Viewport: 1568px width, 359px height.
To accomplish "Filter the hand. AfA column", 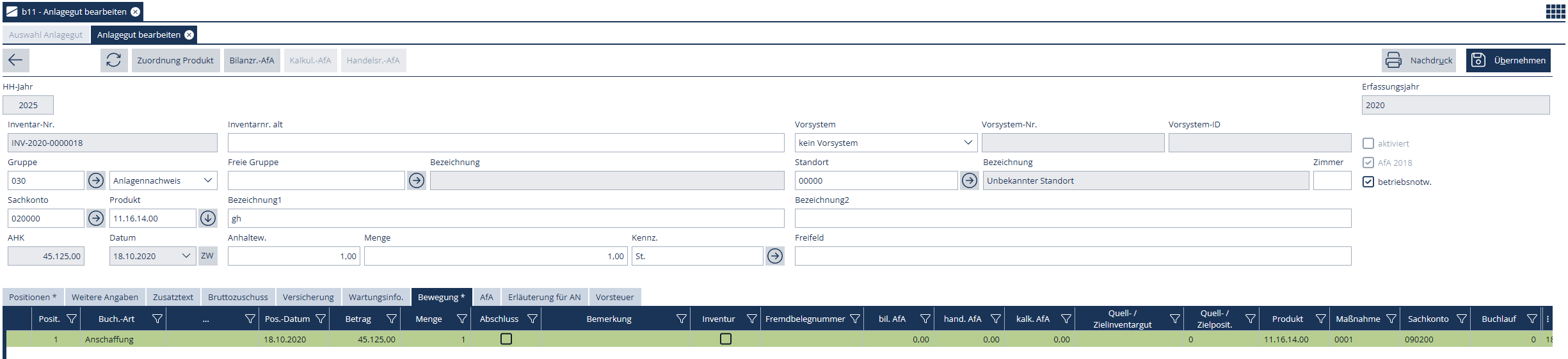I will pos(995,319).
